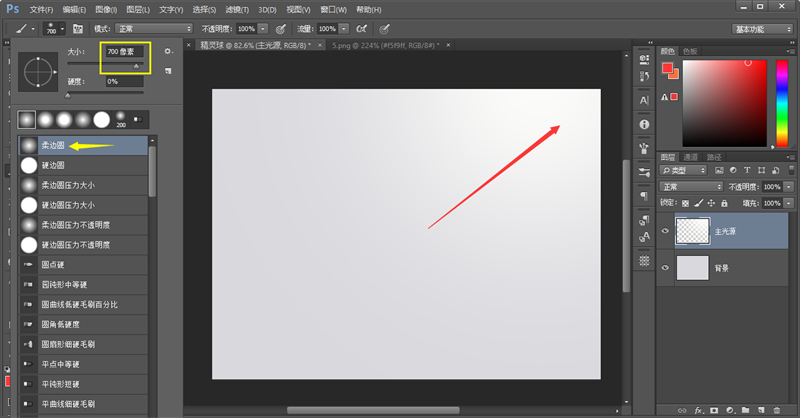This screenshot has height=418, width=800.
Task: Toggle pressure for opacity button
Action: pyautogui.click(x=279, y=29)
